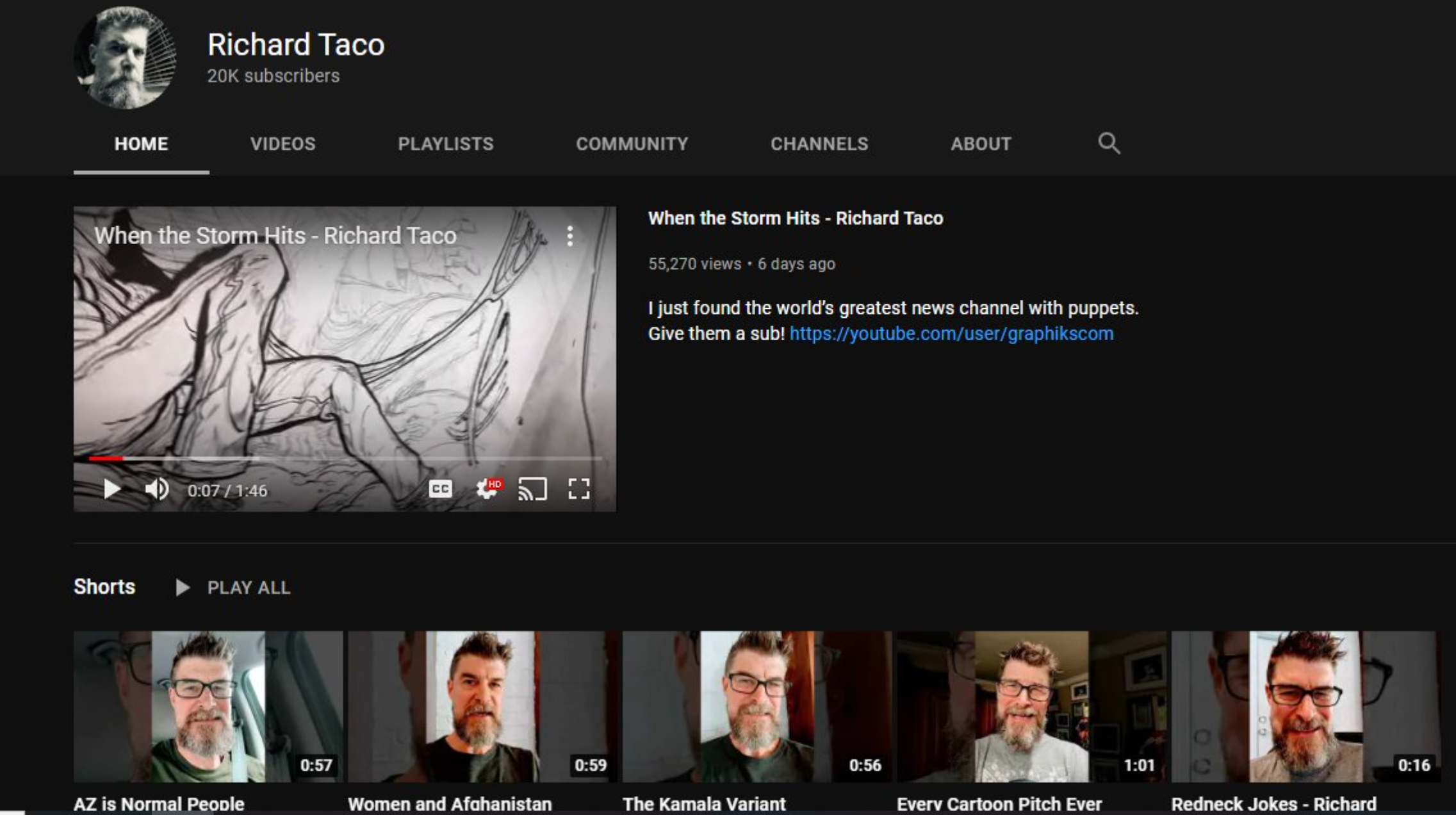
Task: Click the Richard Taco channel name
Action: (296, 45)
